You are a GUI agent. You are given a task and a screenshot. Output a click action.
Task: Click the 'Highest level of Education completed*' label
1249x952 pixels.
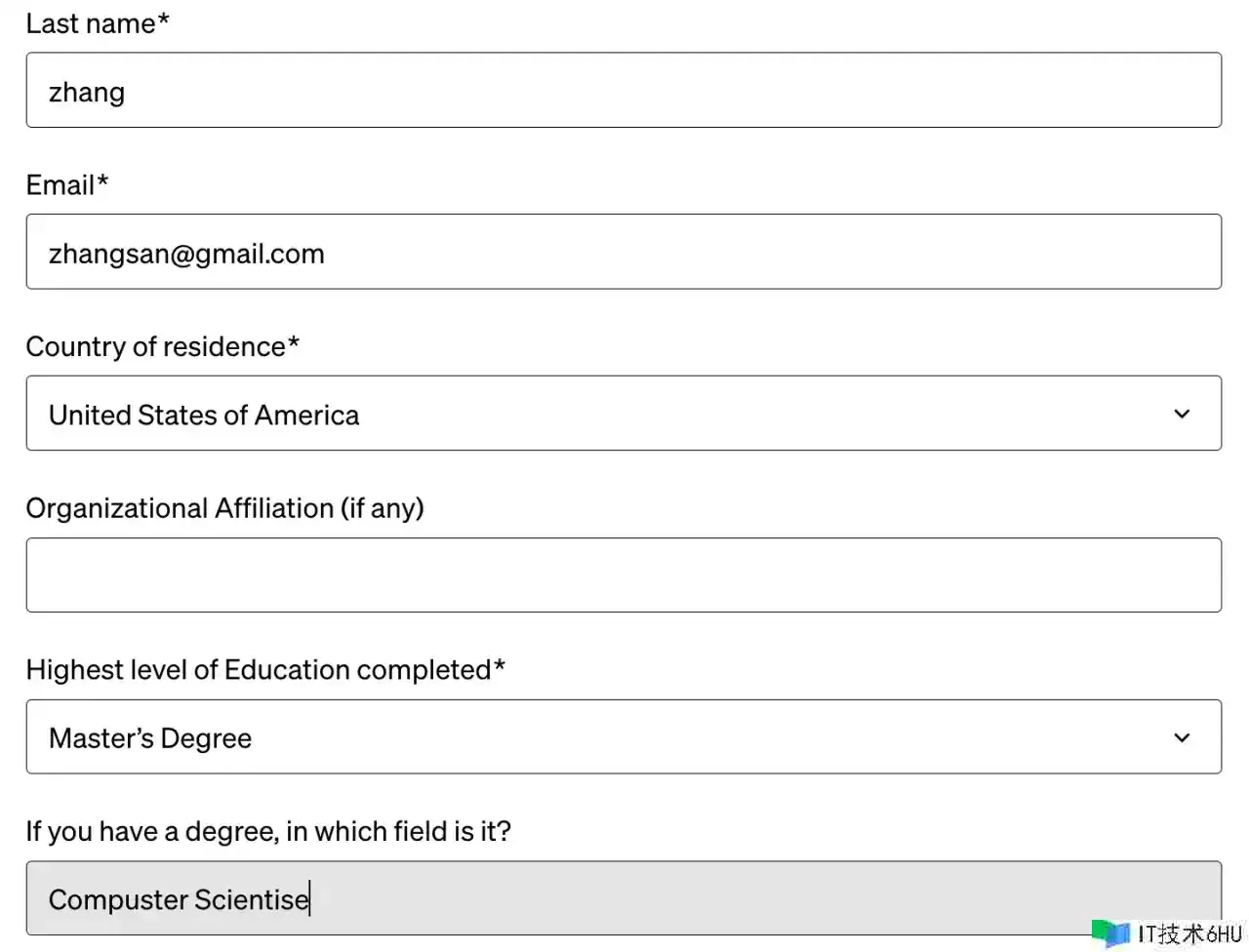tap(265, 670)
